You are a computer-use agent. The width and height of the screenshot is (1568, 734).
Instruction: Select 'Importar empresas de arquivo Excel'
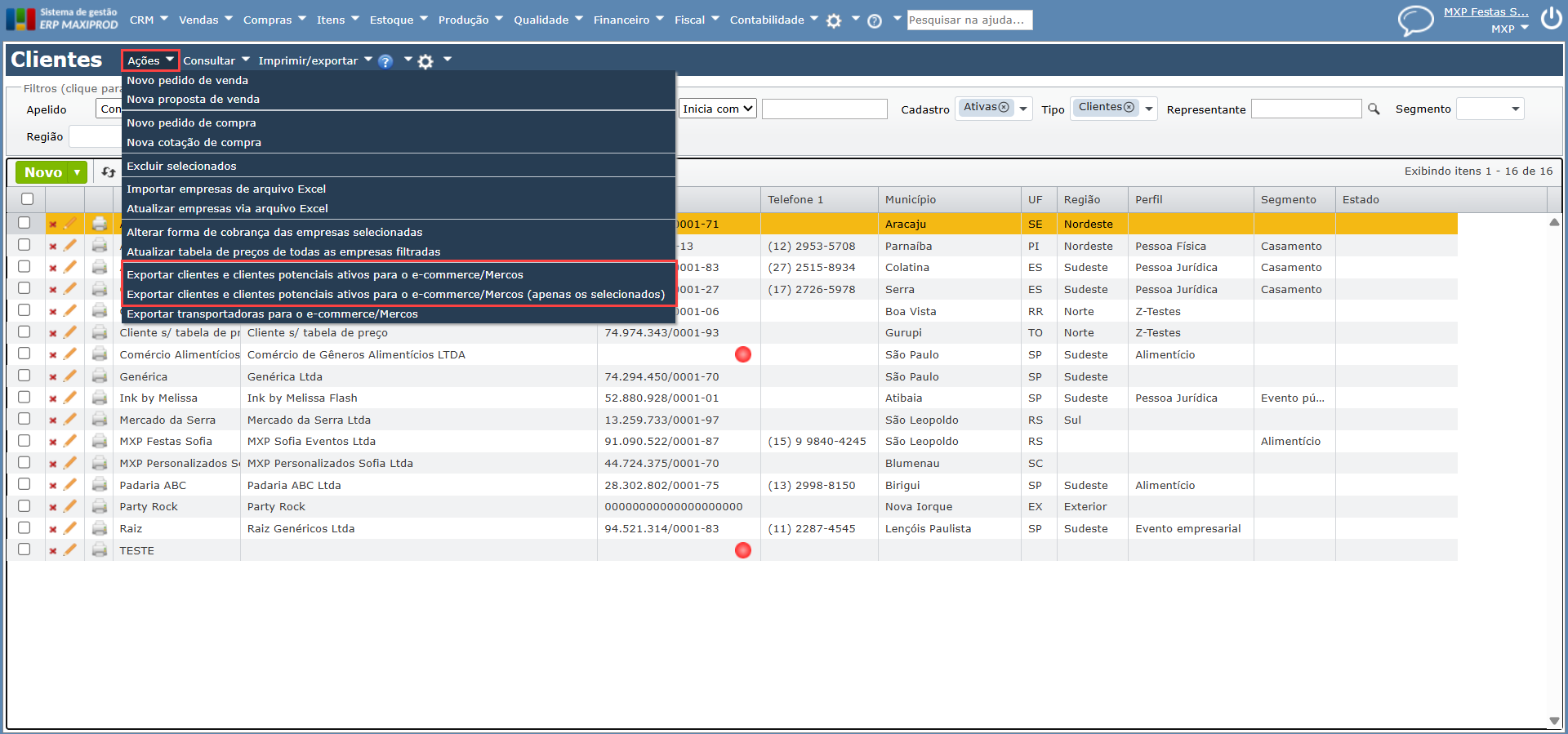point(226,189)
